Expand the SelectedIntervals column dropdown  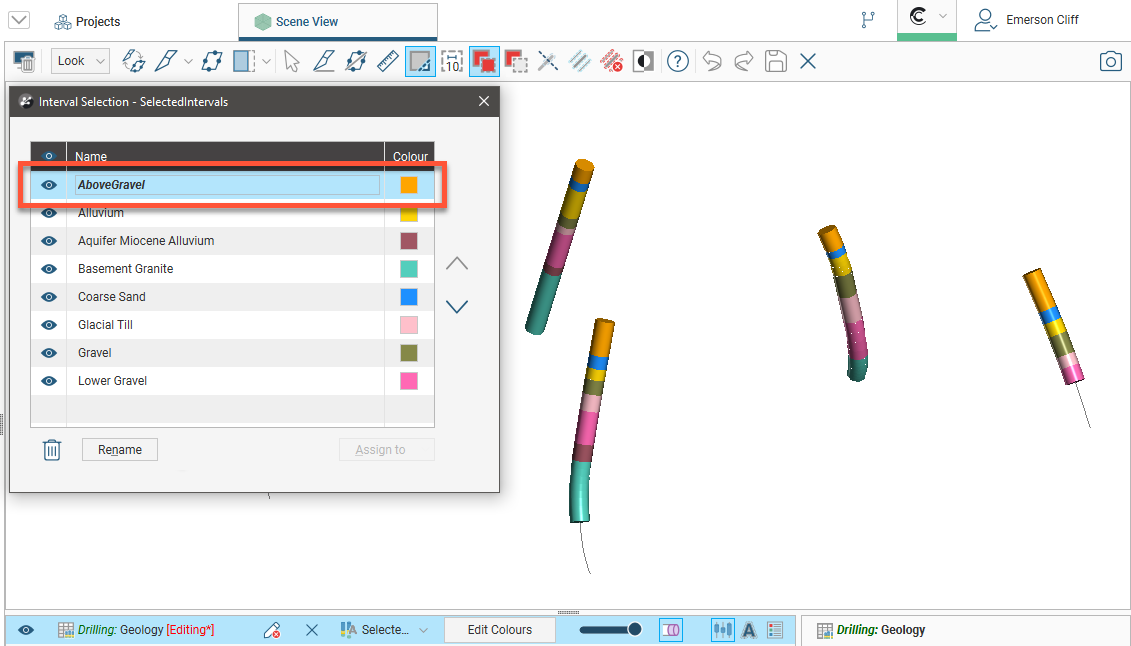(423, 630)
